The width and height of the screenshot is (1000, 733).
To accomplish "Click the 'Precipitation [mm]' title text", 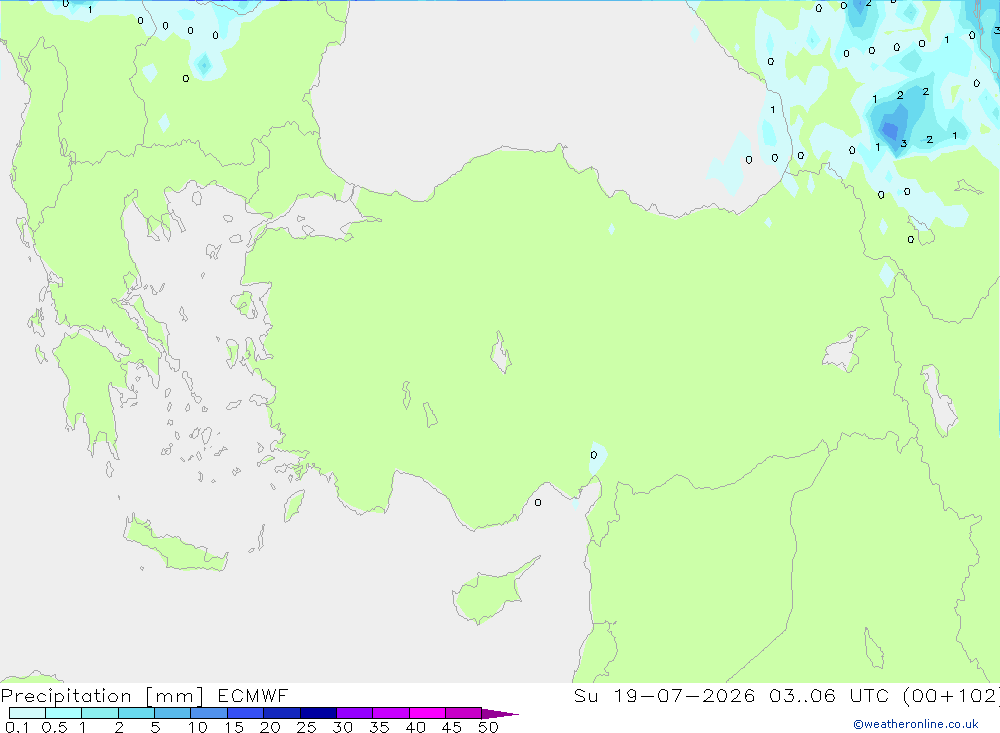I will (102, 696).
